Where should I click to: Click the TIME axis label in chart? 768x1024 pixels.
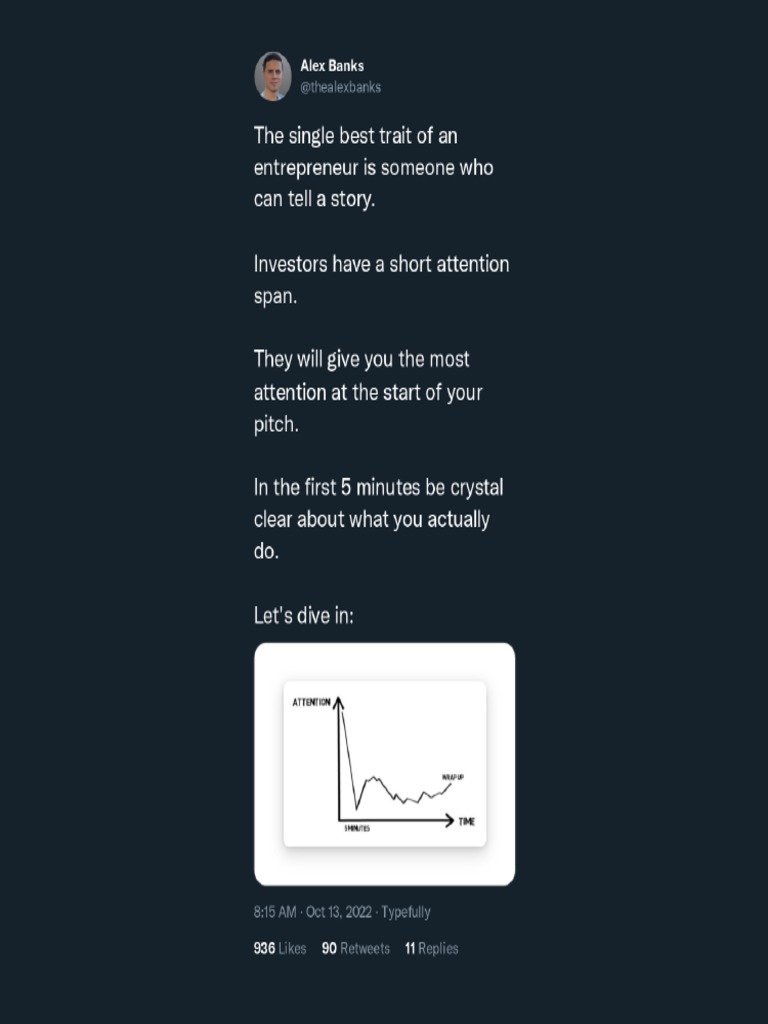(467, 822)
